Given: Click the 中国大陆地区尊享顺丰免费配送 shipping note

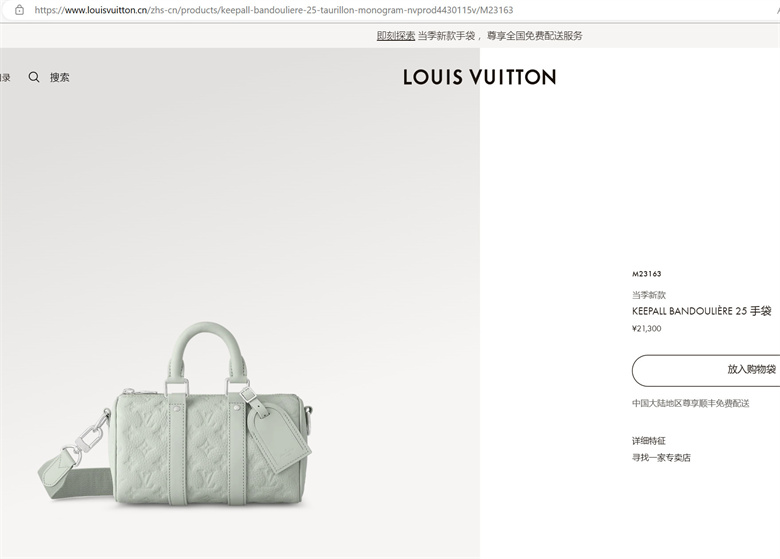Looking at the screenshot, I should click(x=690, y=403).
